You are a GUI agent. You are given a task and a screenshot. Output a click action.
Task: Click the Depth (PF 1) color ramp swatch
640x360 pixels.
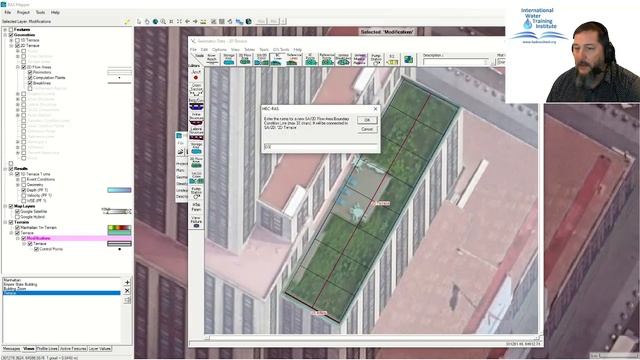click(x=119, y=190)
